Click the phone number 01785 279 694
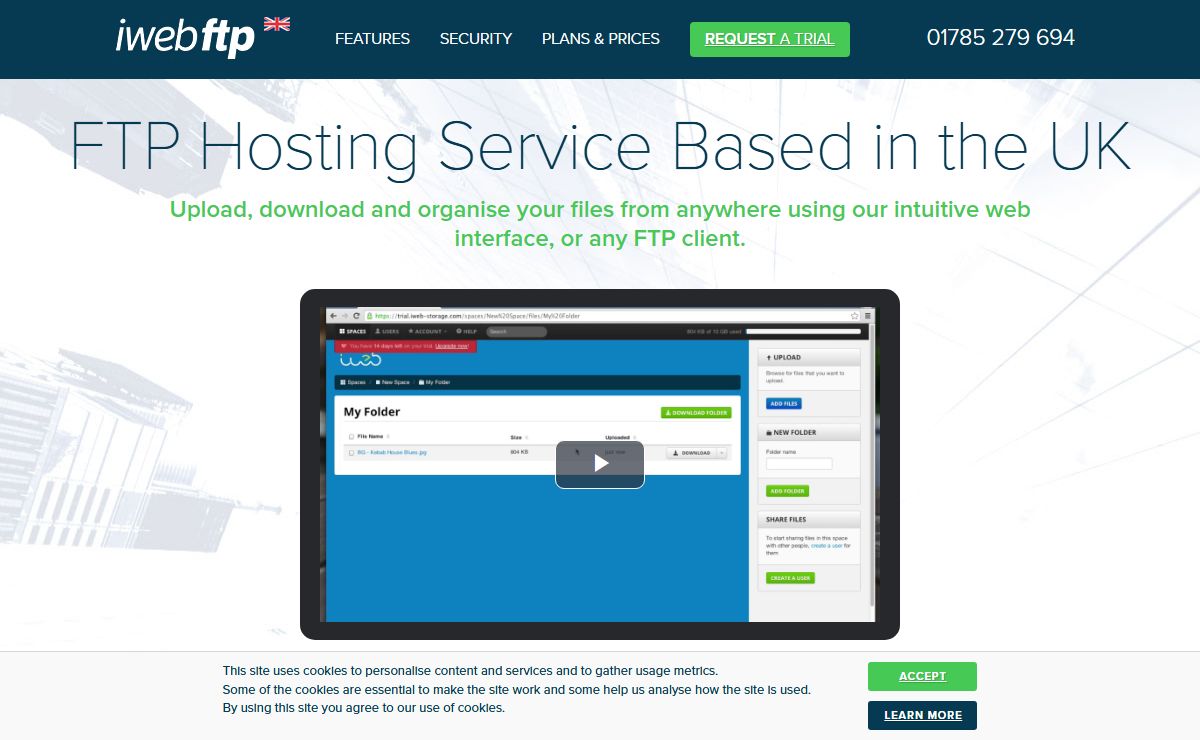This screenshot has width=1200, height=740. click(x=1001, y=38)
